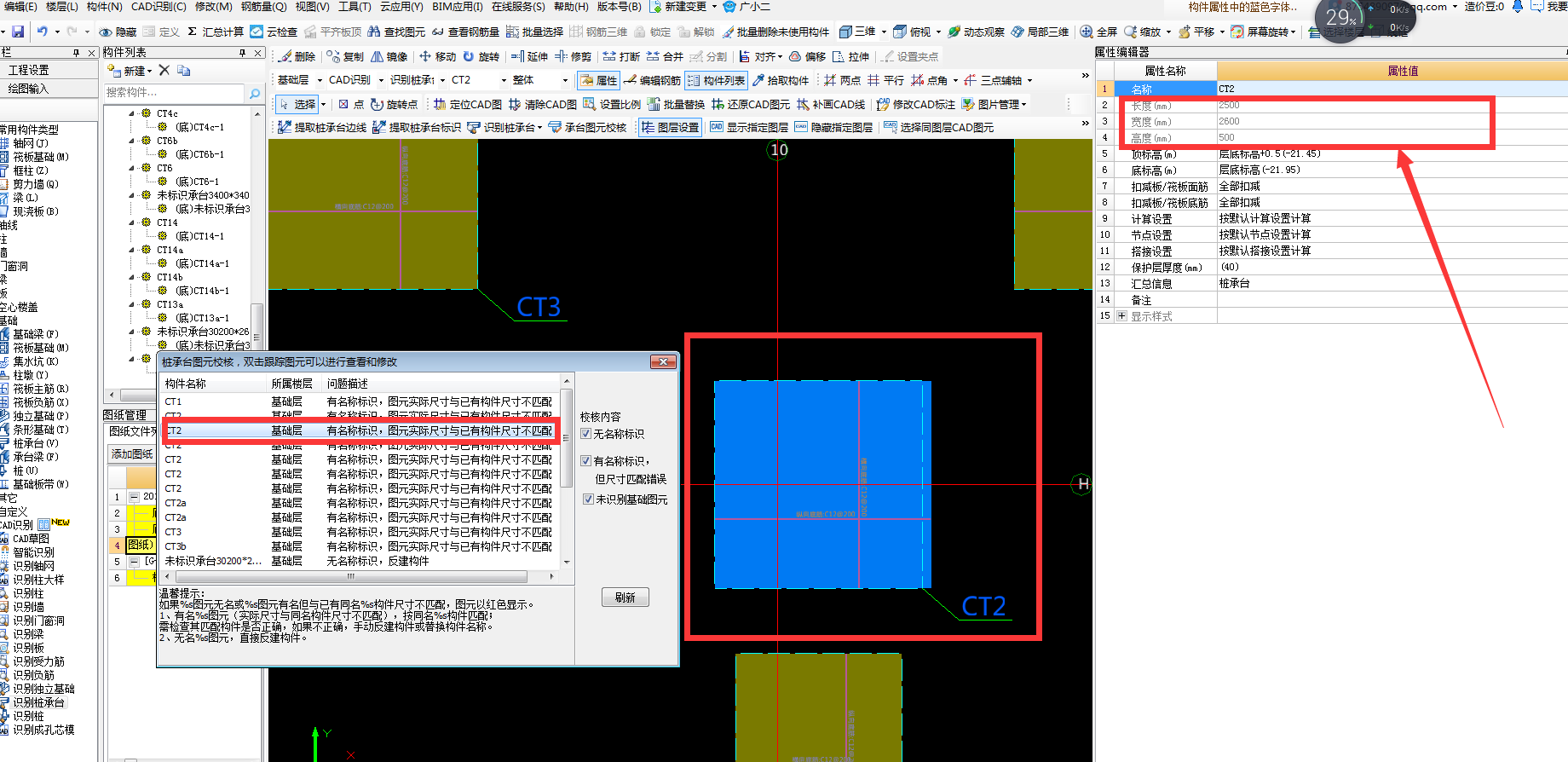Open the 钢筋量(Q) menu
Image resolution: width=1568 pixels, height=762 pixels.
264,7
